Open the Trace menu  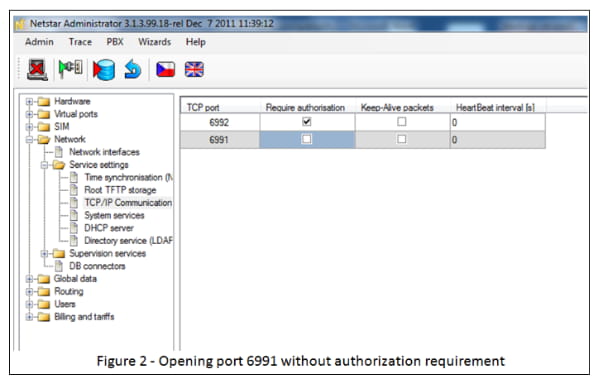point(80,42)
